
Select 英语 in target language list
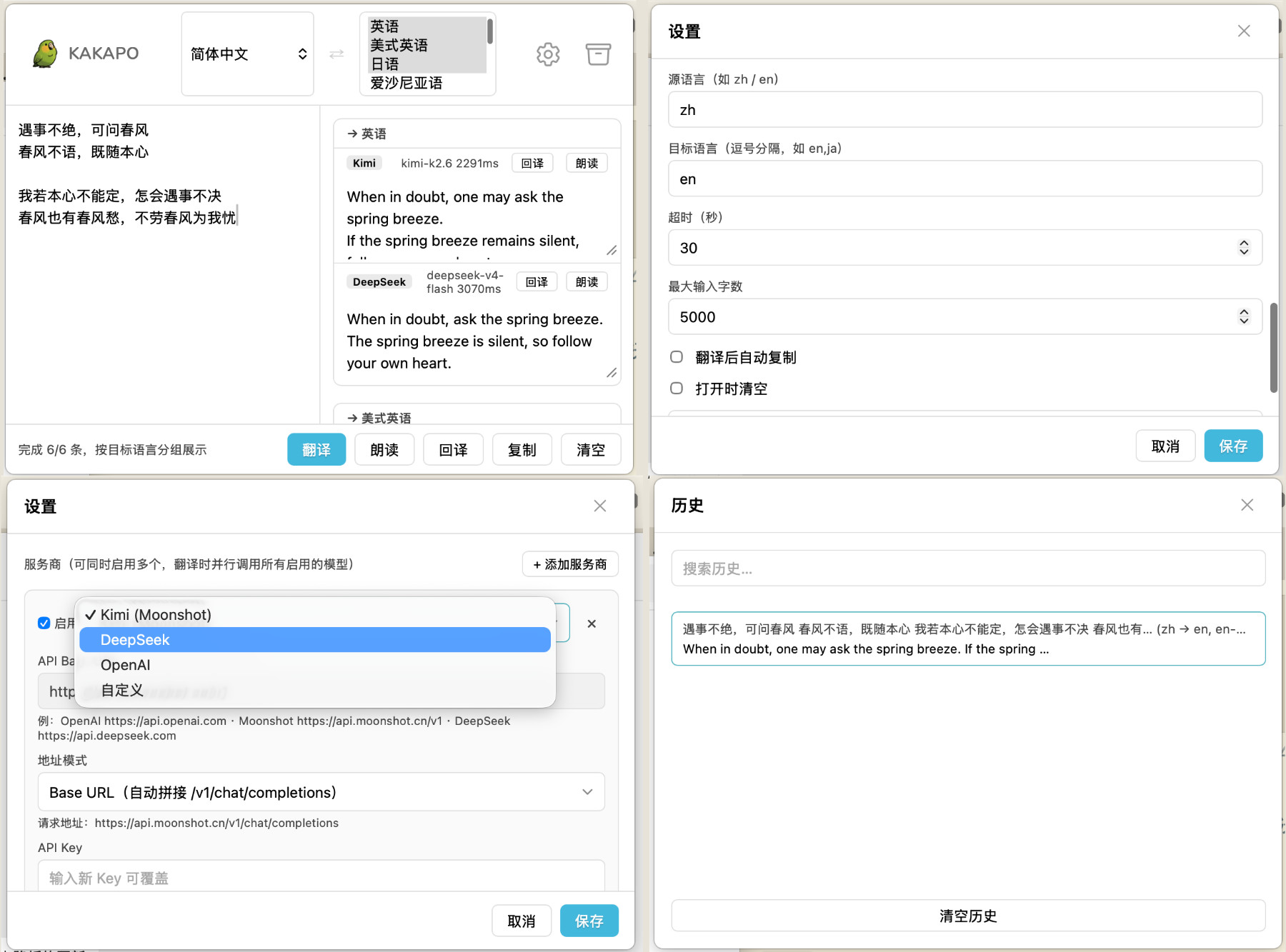pos(427,26)
